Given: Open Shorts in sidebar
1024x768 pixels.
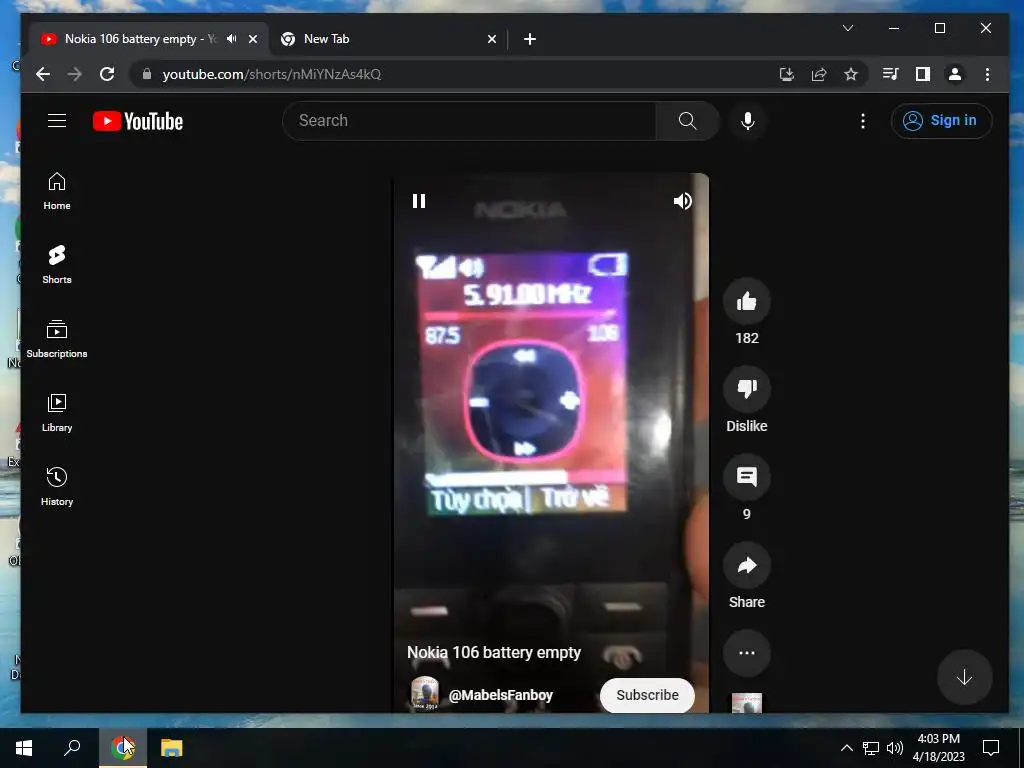Looking at the screenshot, I should (x=57, y=265).
